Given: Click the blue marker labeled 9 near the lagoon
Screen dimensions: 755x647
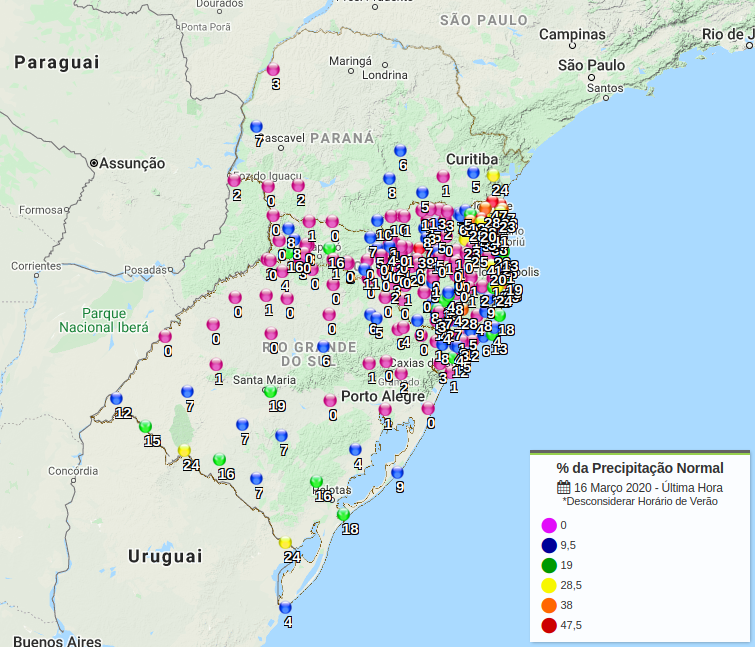Looking at the screenshot, I should (397, 473).
